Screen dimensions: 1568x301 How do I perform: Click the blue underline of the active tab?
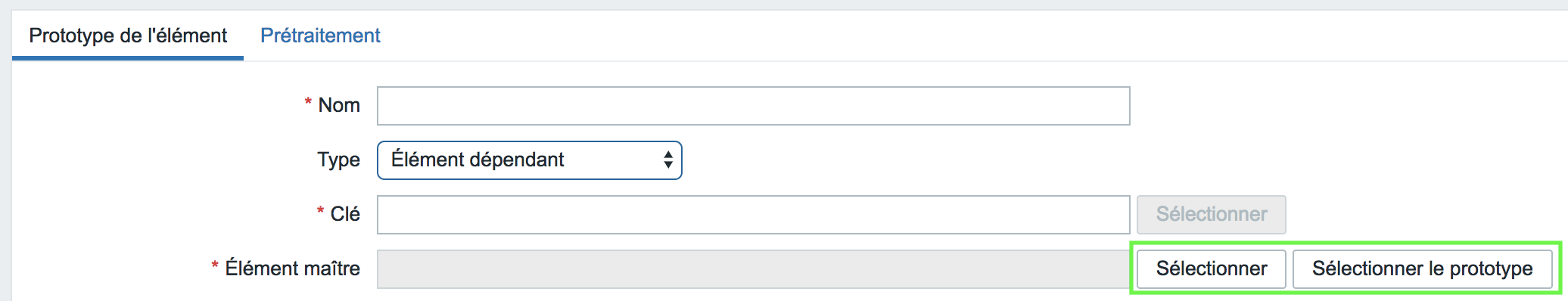[128, 58]
